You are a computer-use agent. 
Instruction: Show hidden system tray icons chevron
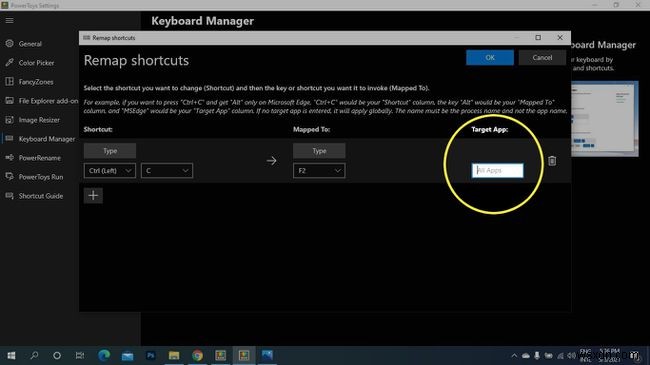514,356
